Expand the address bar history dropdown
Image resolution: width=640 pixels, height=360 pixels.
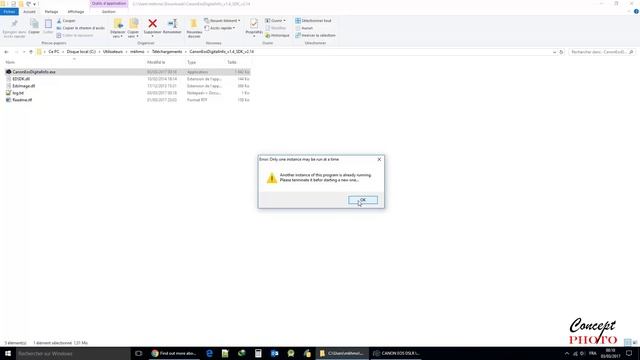pos(554,52)
